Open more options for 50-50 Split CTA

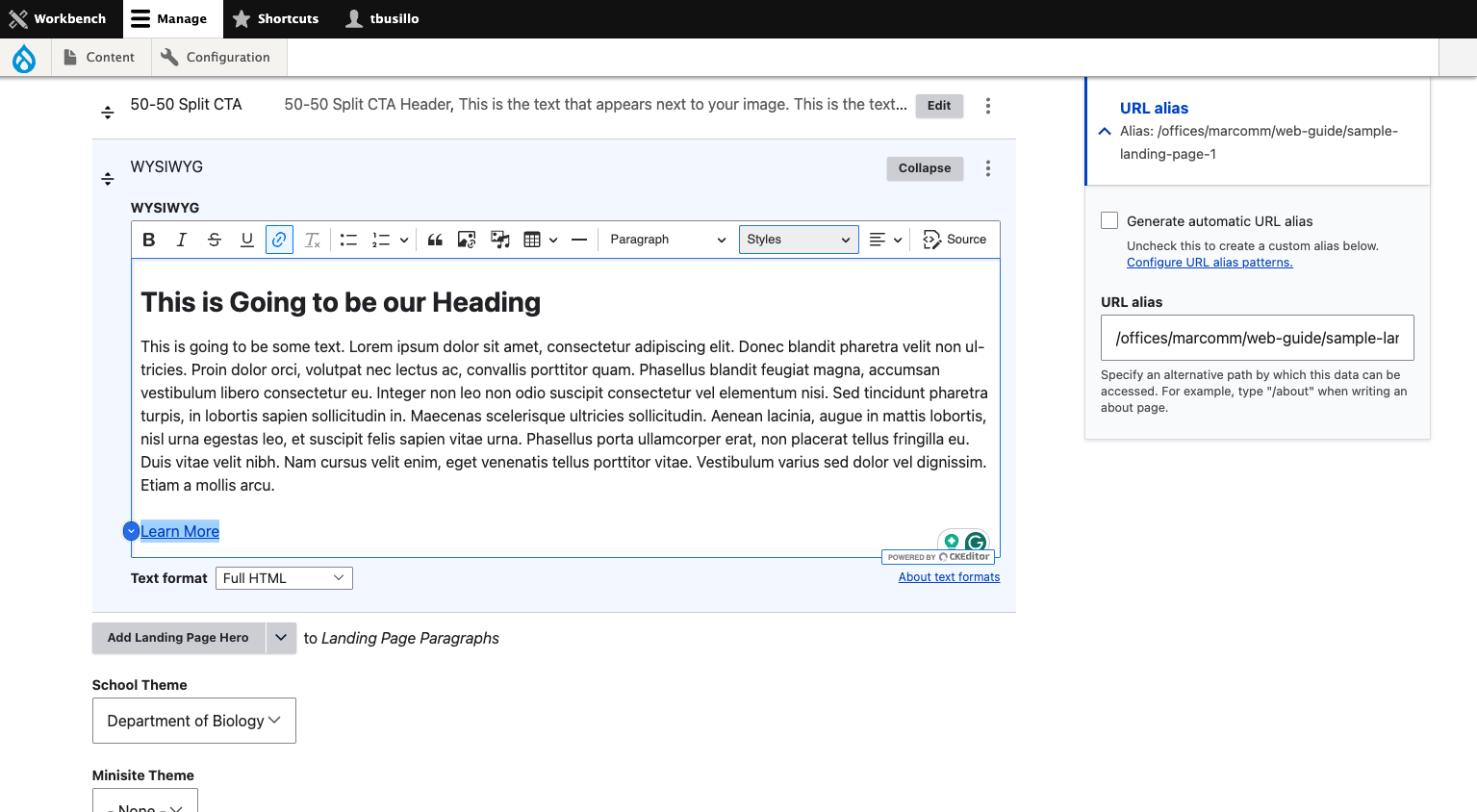[x=988, y=106]
